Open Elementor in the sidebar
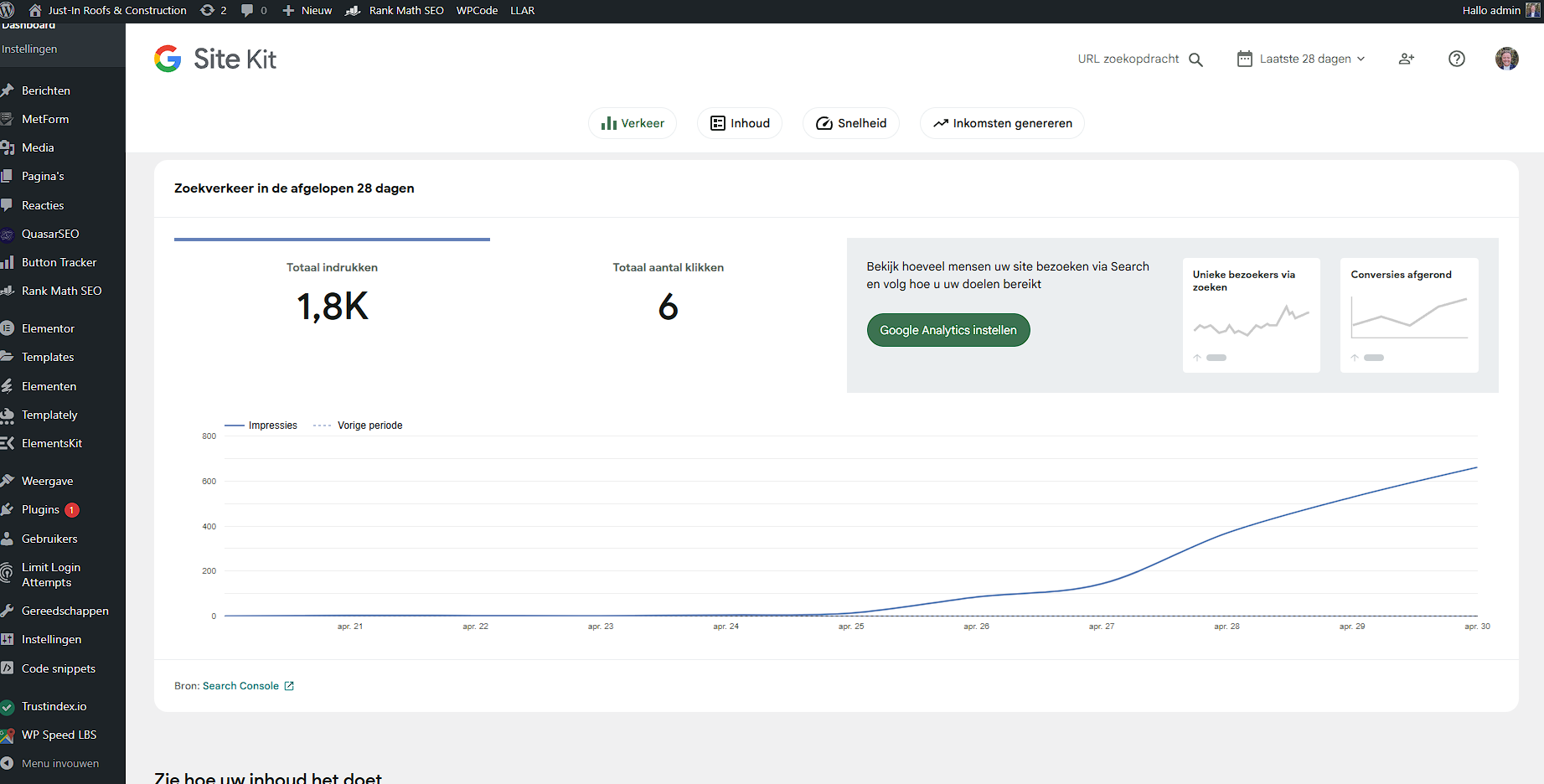 click(x=48, y=328)
